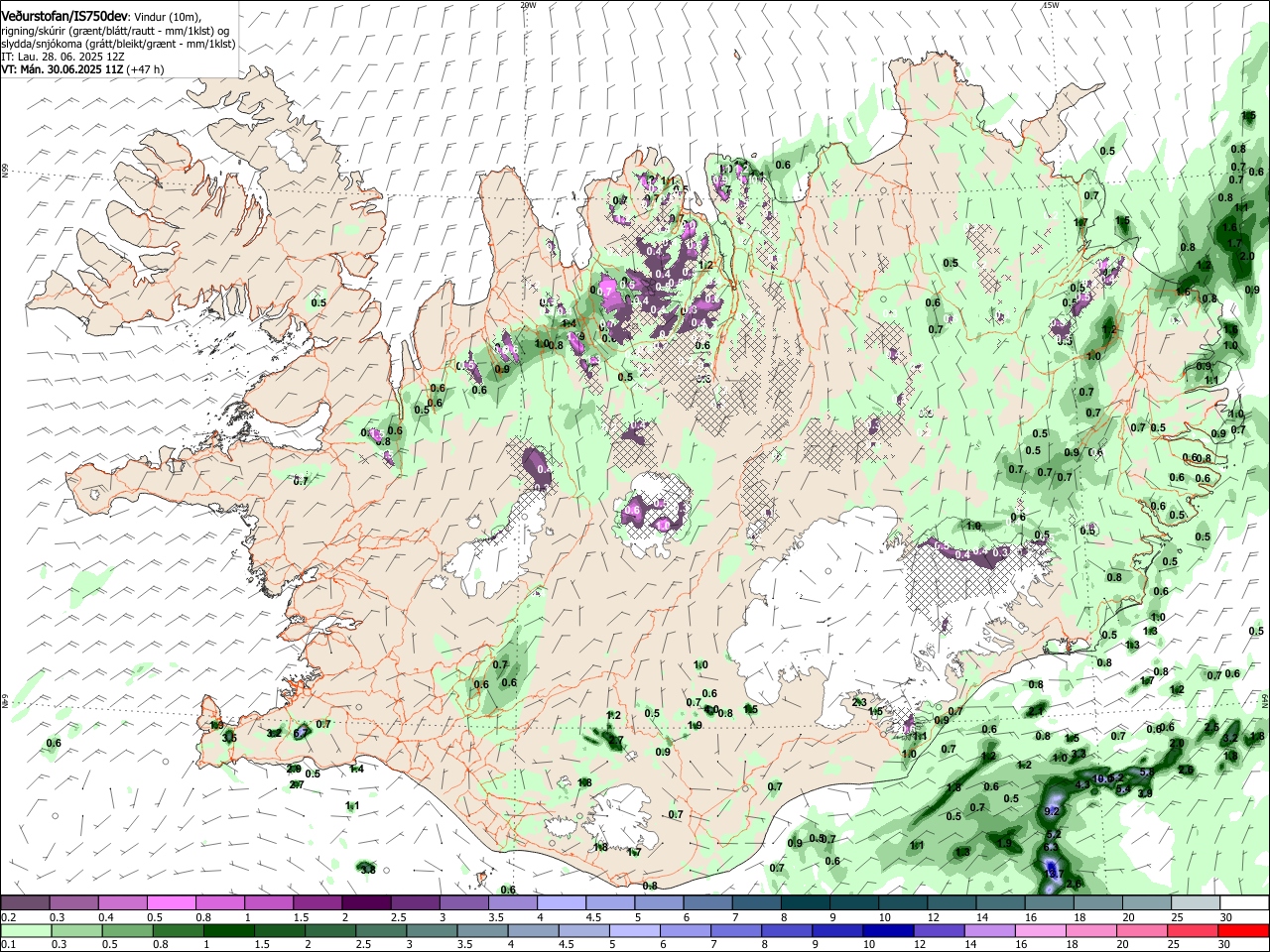Pick the 3 swatch in the rain scale

[x=432, y=930]
